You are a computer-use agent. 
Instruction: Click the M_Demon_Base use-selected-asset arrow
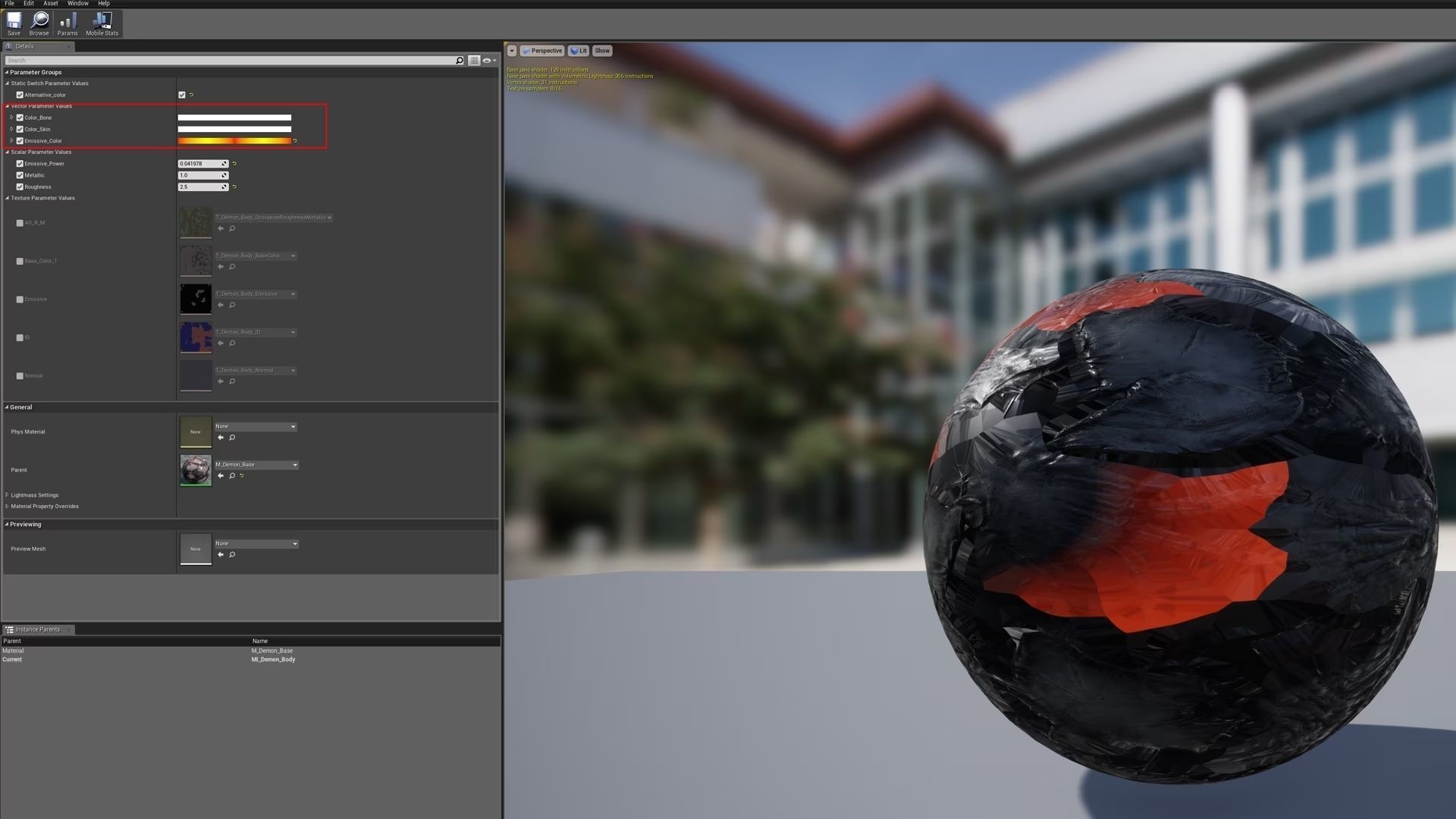click(221, 476)
